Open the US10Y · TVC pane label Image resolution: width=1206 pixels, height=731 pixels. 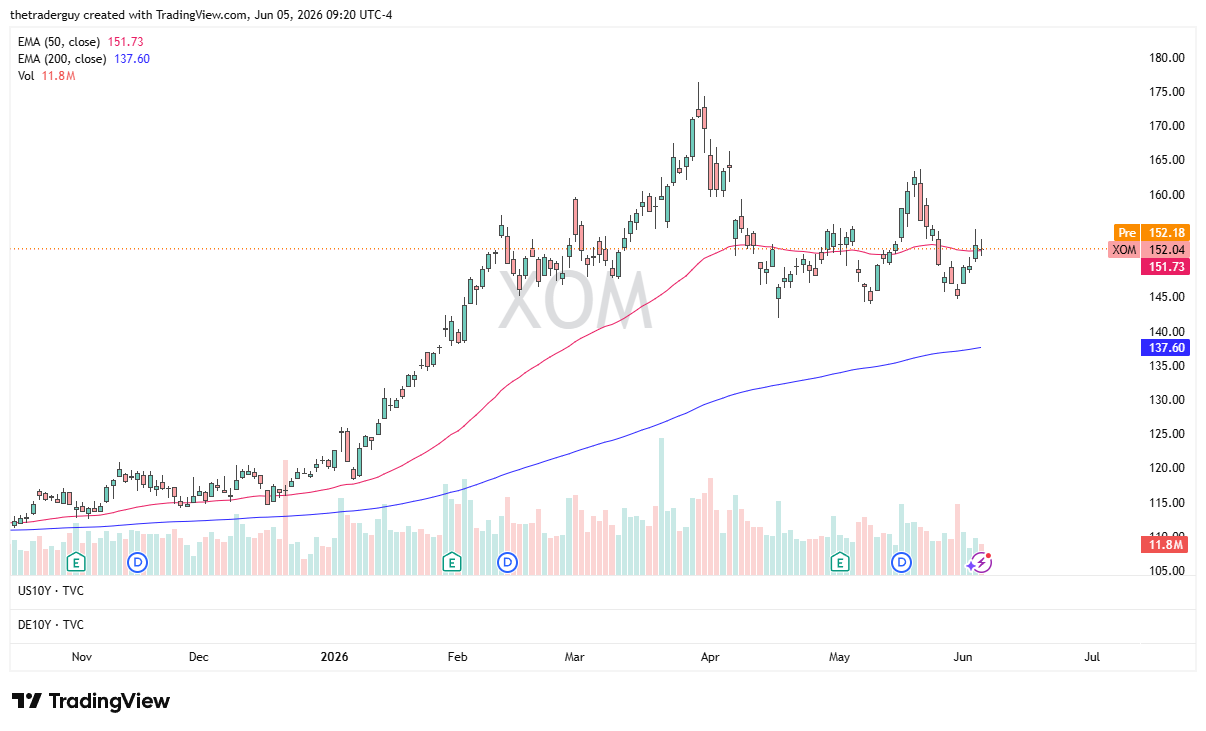(x=51, y=592)
